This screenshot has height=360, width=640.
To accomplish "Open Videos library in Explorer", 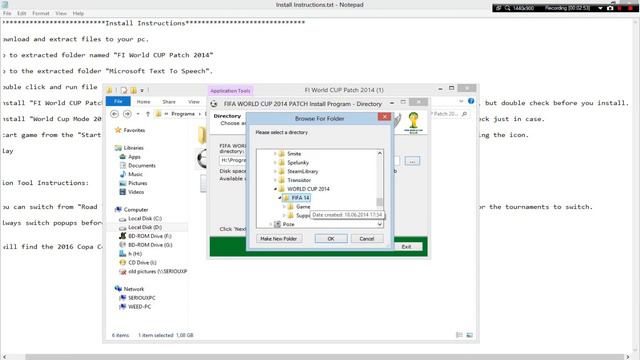I will pos(136,192).
